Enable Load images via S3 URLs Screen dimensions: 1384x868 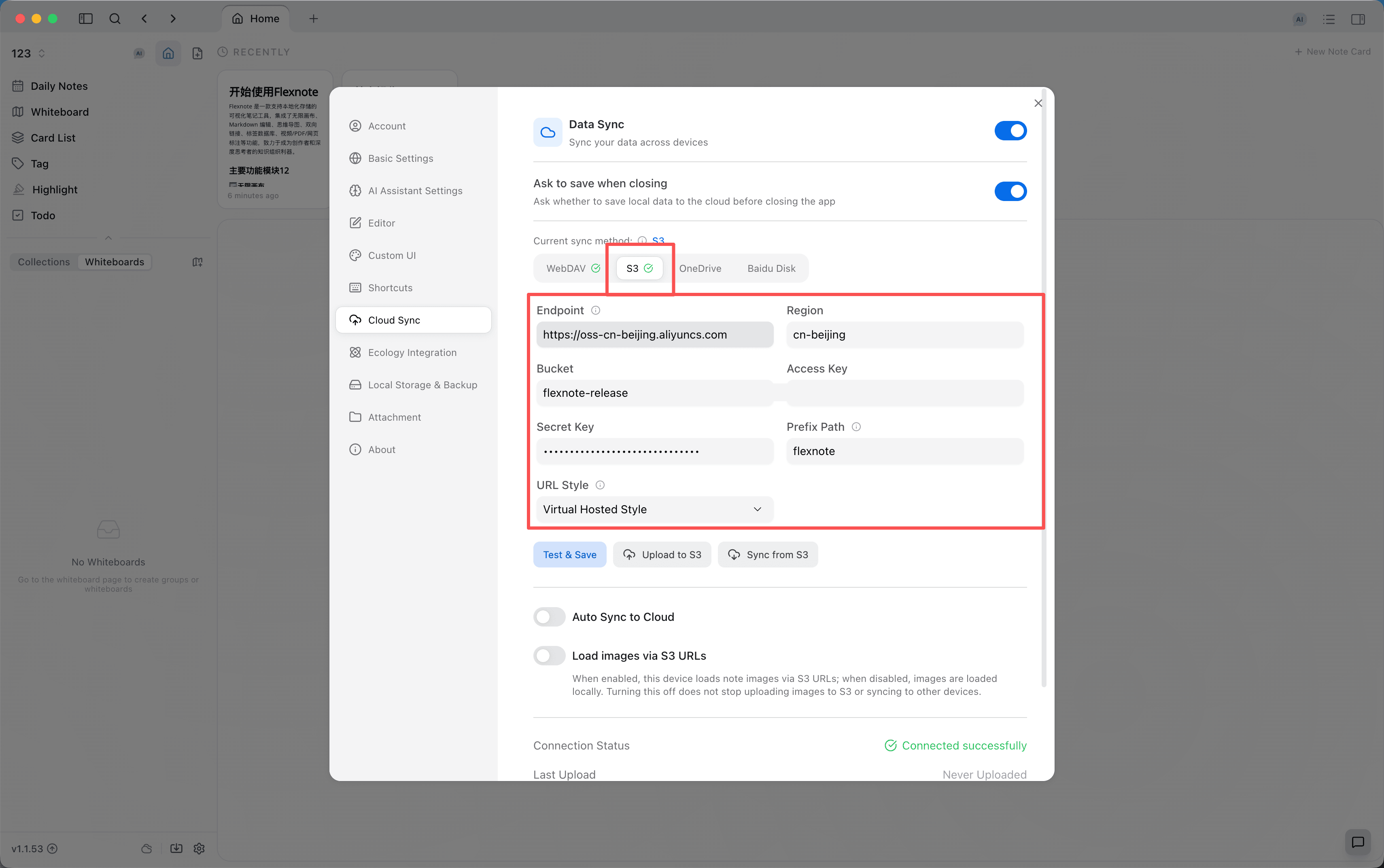coord(549,656)
